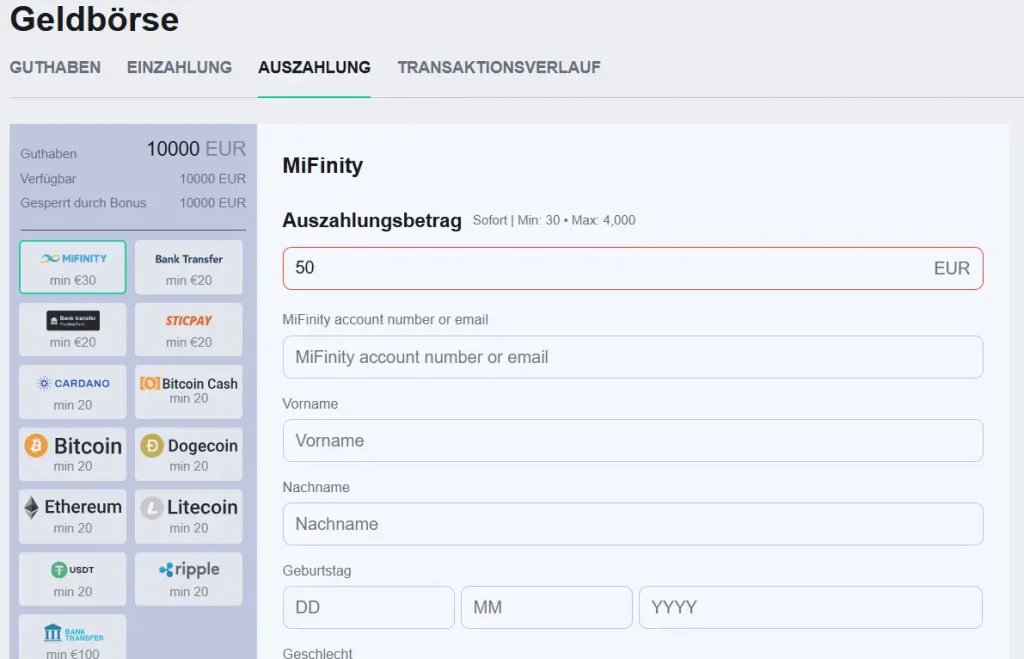
Task: Open the Auszahlung tab
Action: tap(314, 67)
